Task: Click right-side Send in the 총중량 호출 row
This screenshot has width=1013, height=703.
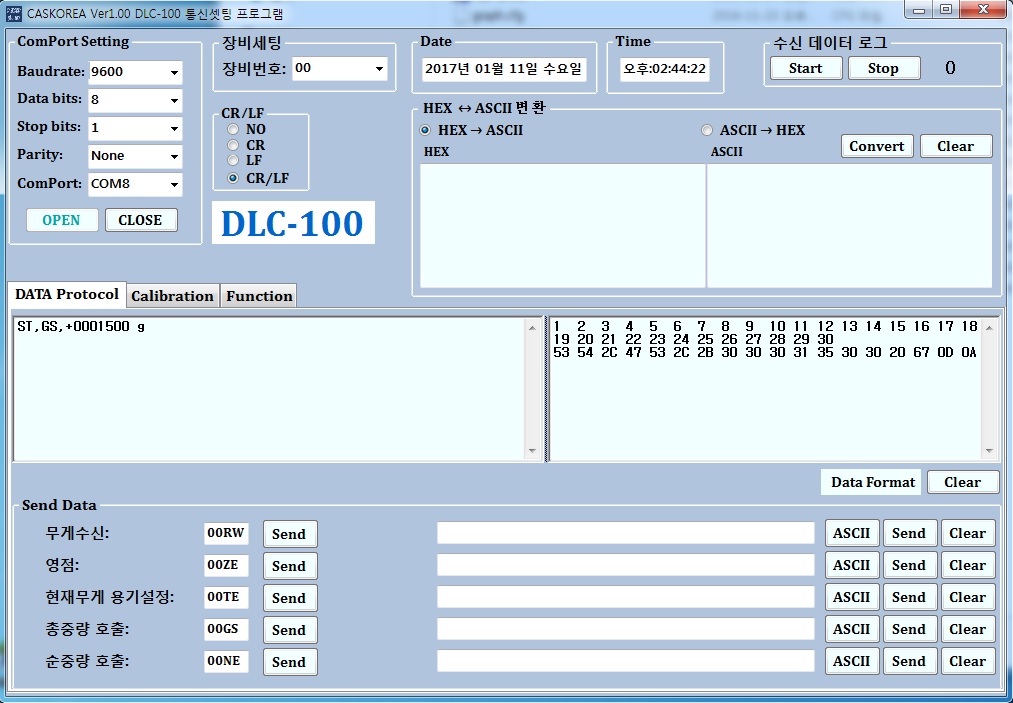Action: coord(910,629)
